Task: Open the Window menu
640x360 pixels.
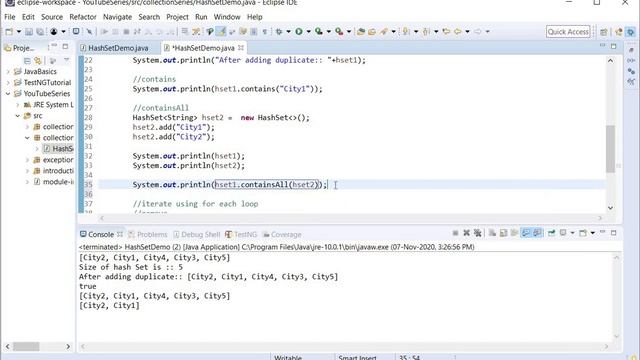Action: 227,17
